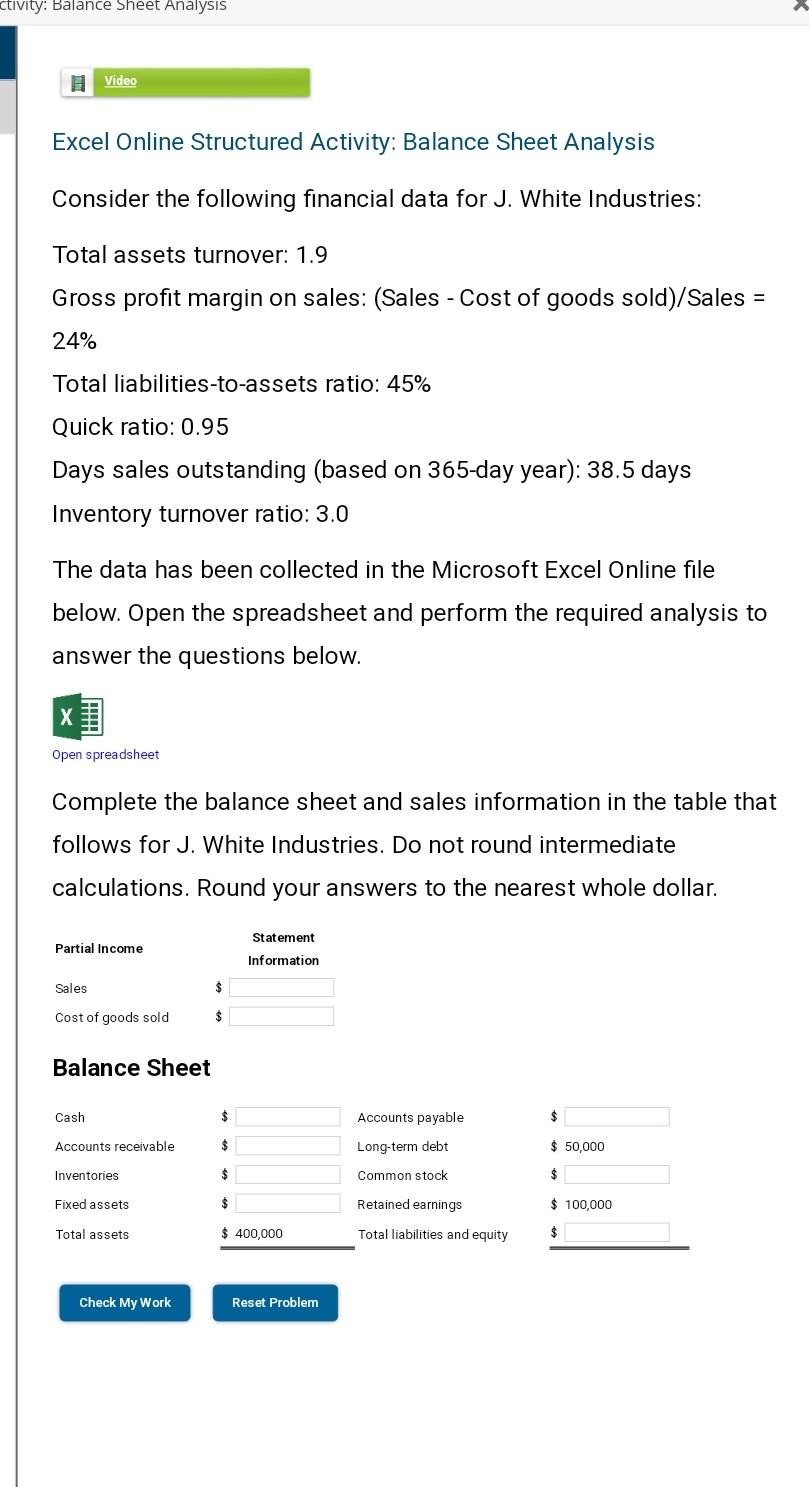This screenshot has width=809, height=1487.
Task: Click the Excel Online Structured Activity heading link
Action: point(352,141)
